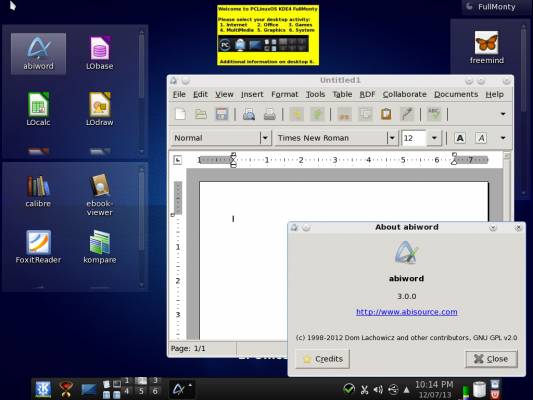This screenshot has width=533, height=400.
Task: Open the font size 12 dropdown
Action: 434,138
